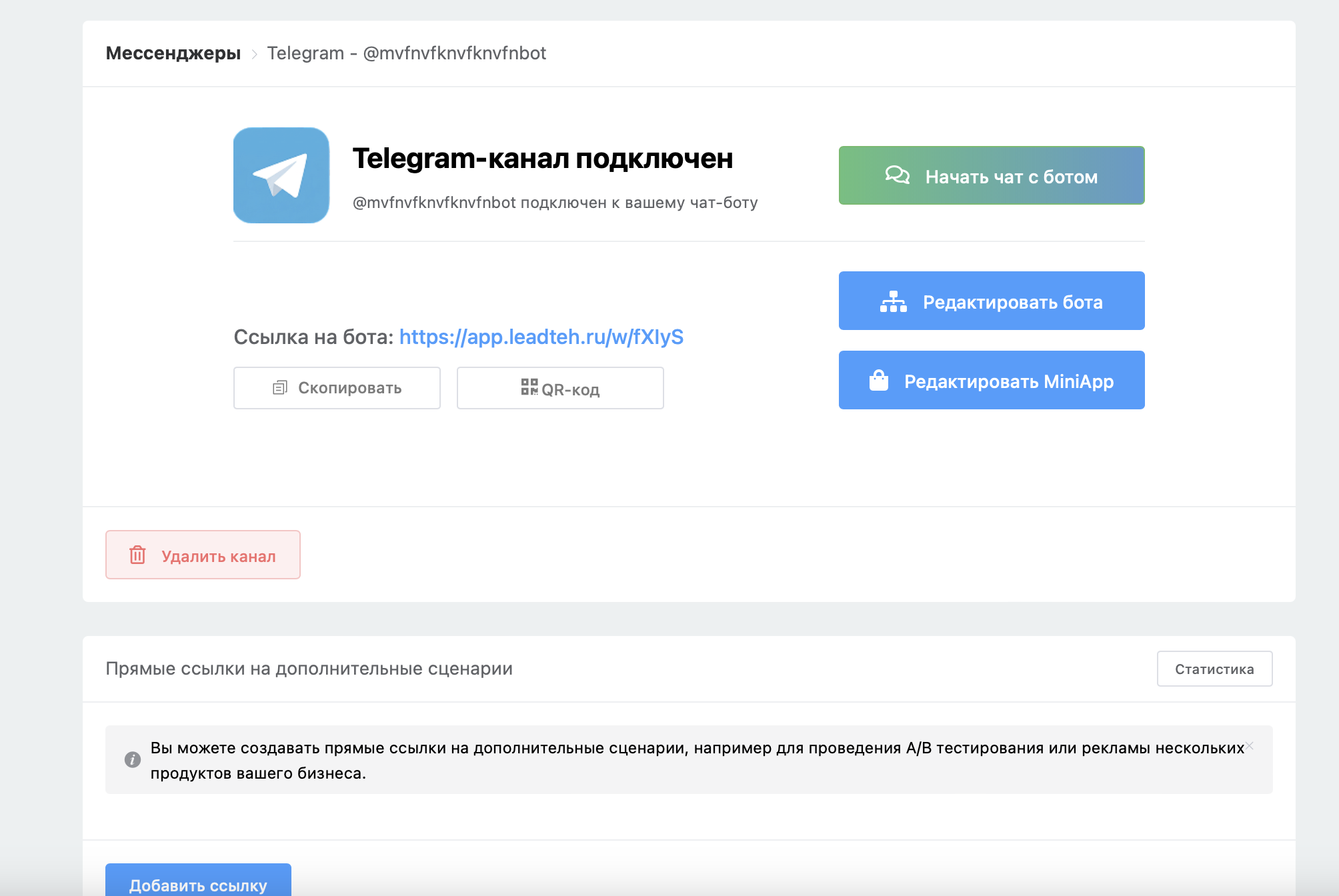Add a link with Добавить ссылку

198,881
